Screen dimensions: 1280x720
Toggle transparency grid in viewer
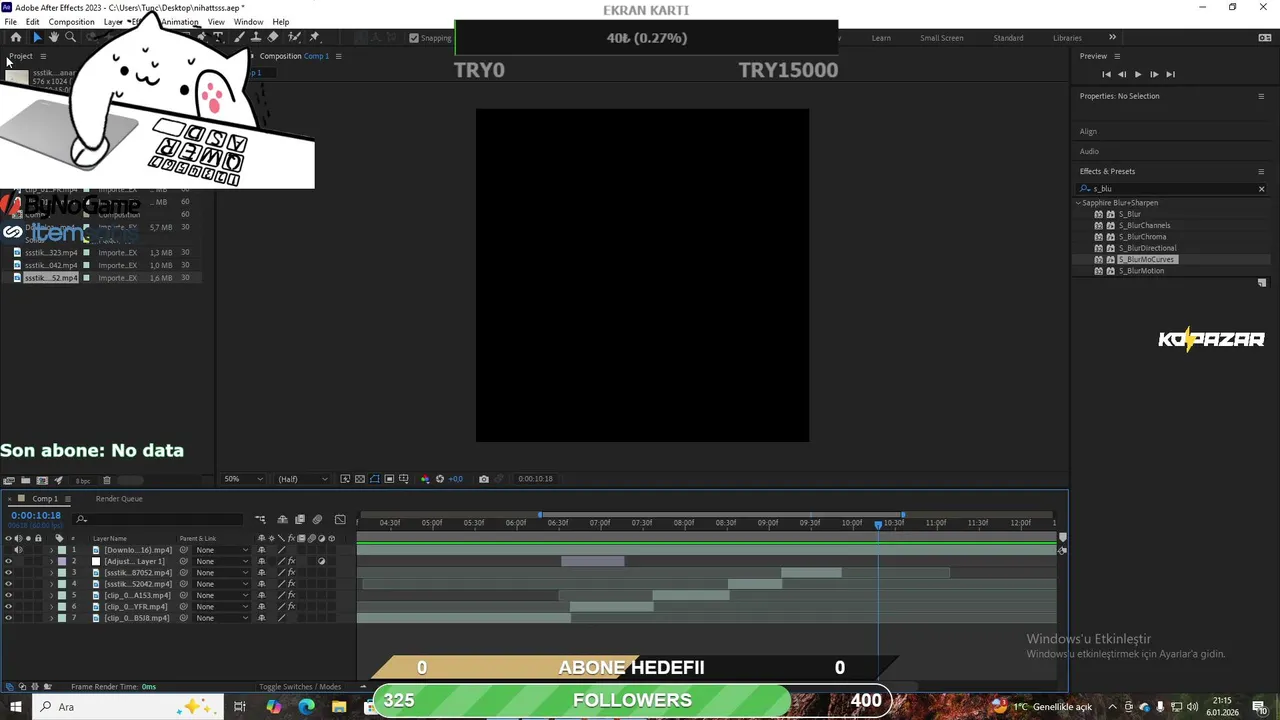360,479
